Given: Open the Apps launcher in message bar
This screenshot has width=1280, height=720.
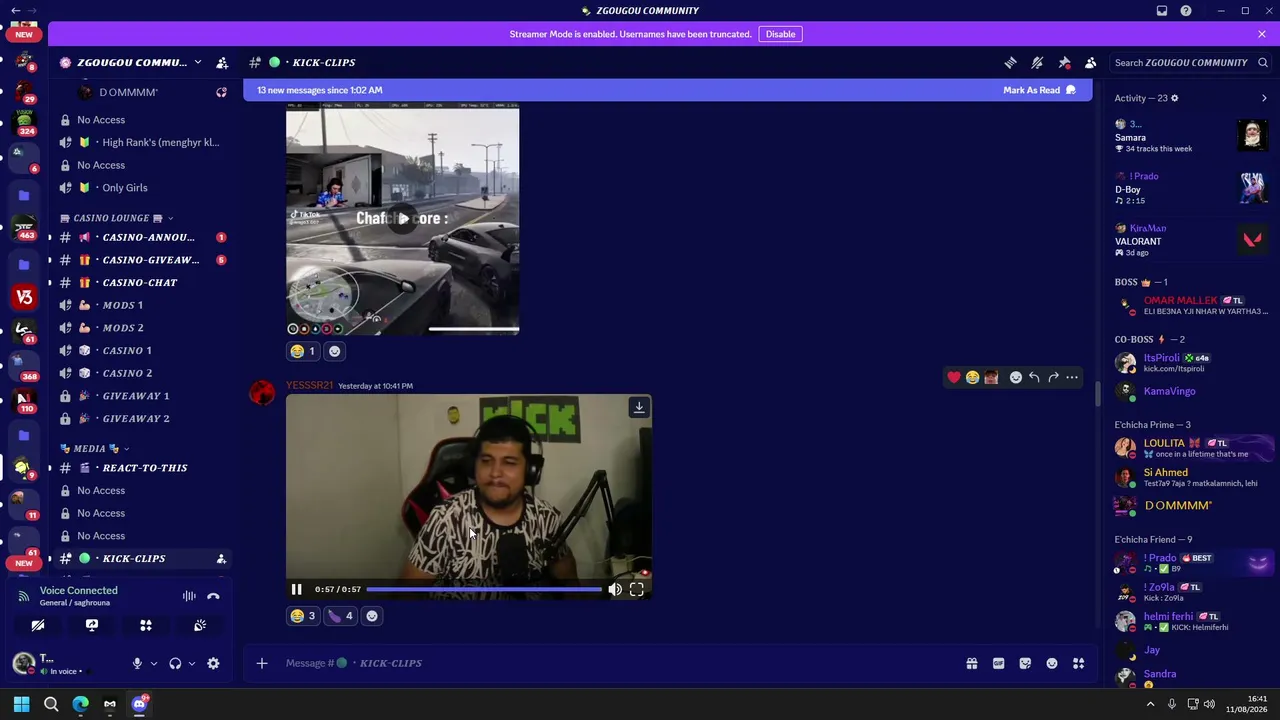Looking at the screenshot, I should pos(1079,663).
